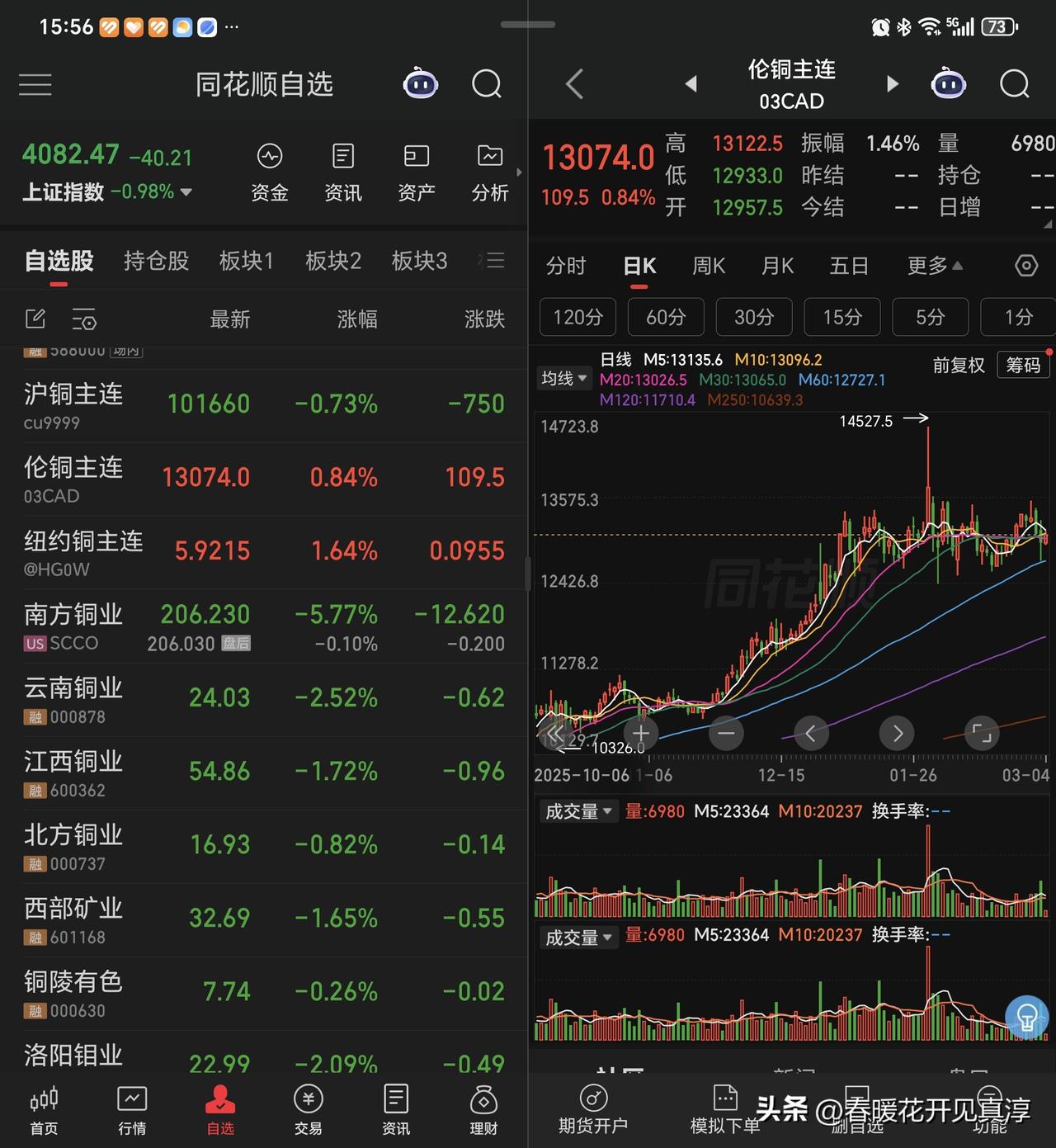Open the 南方铜业 SCCO row
The height and width of the screenshot is (1148, 1056).
(263, 626)
